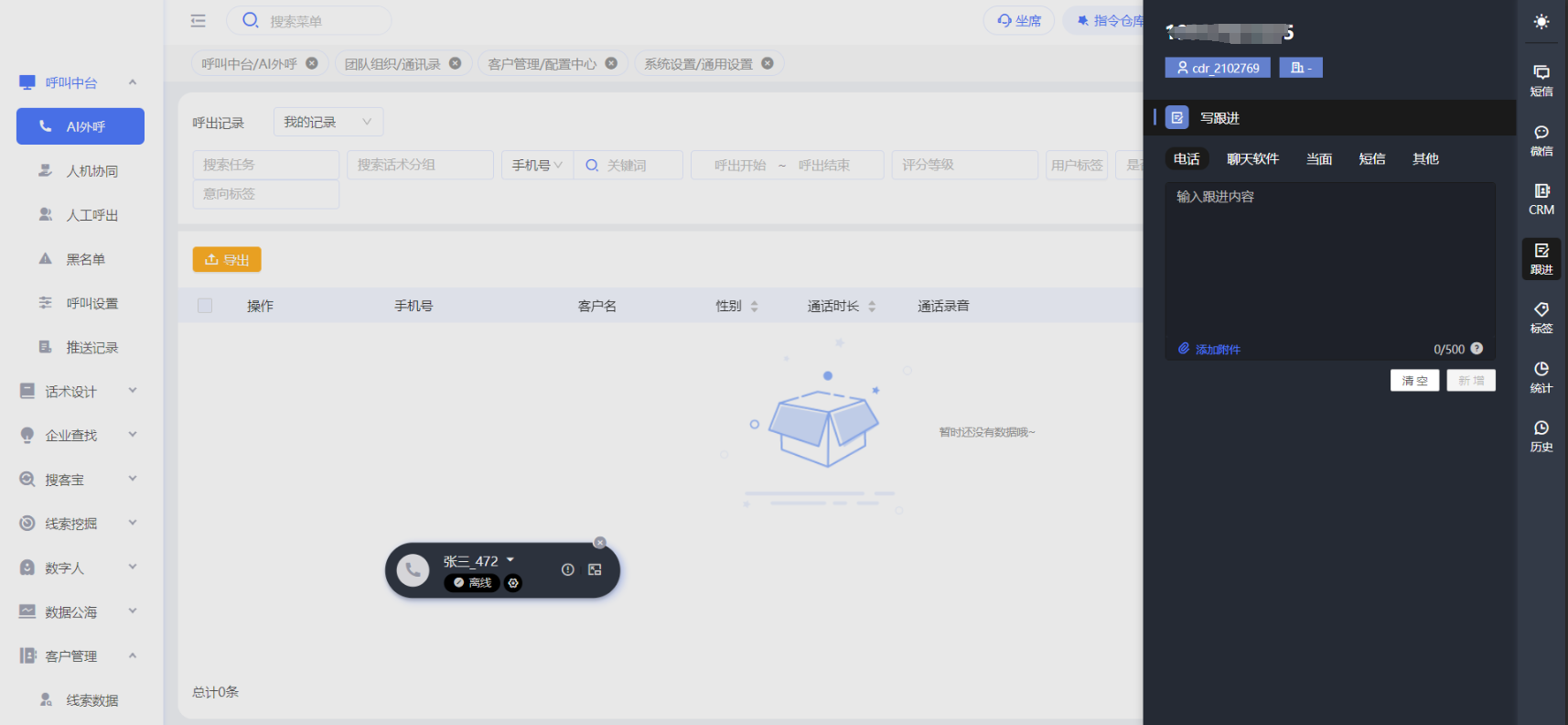The image size is (1568, 725).
Task: Toggle the light/dark theme sun icon
Action: click(1541, 22)
